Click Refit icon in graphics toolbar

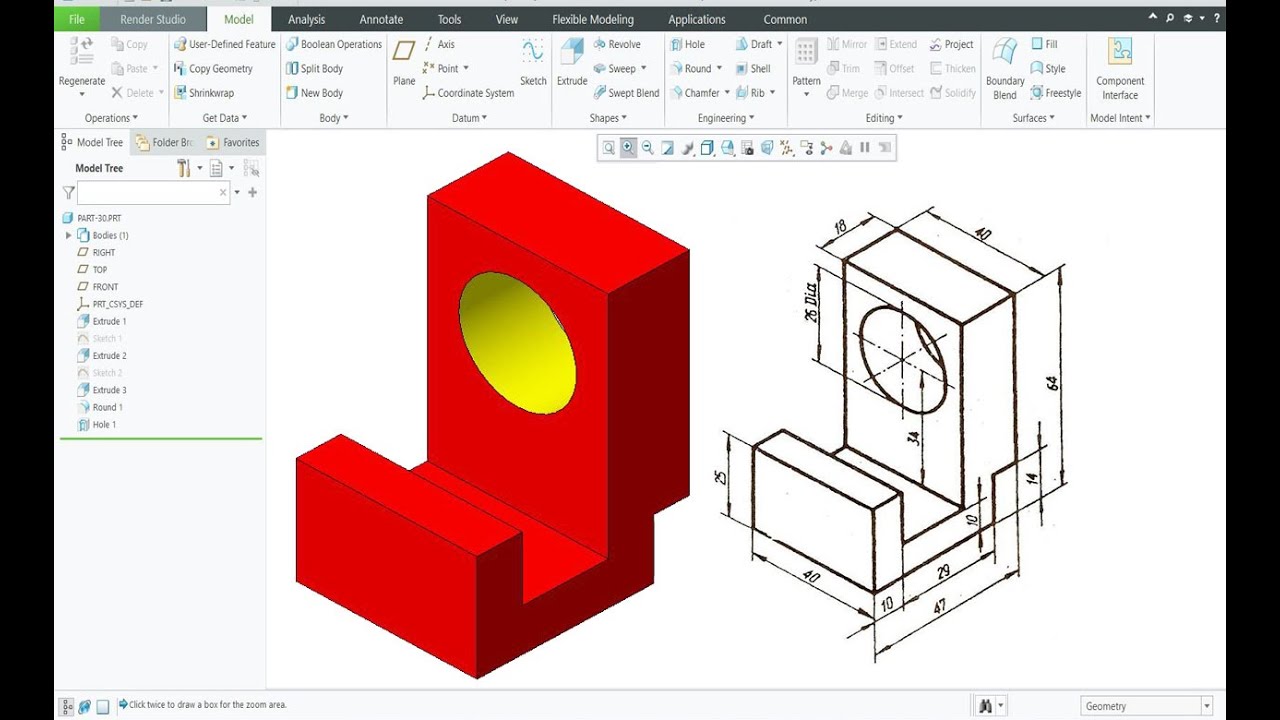click(x=608, y=148)
